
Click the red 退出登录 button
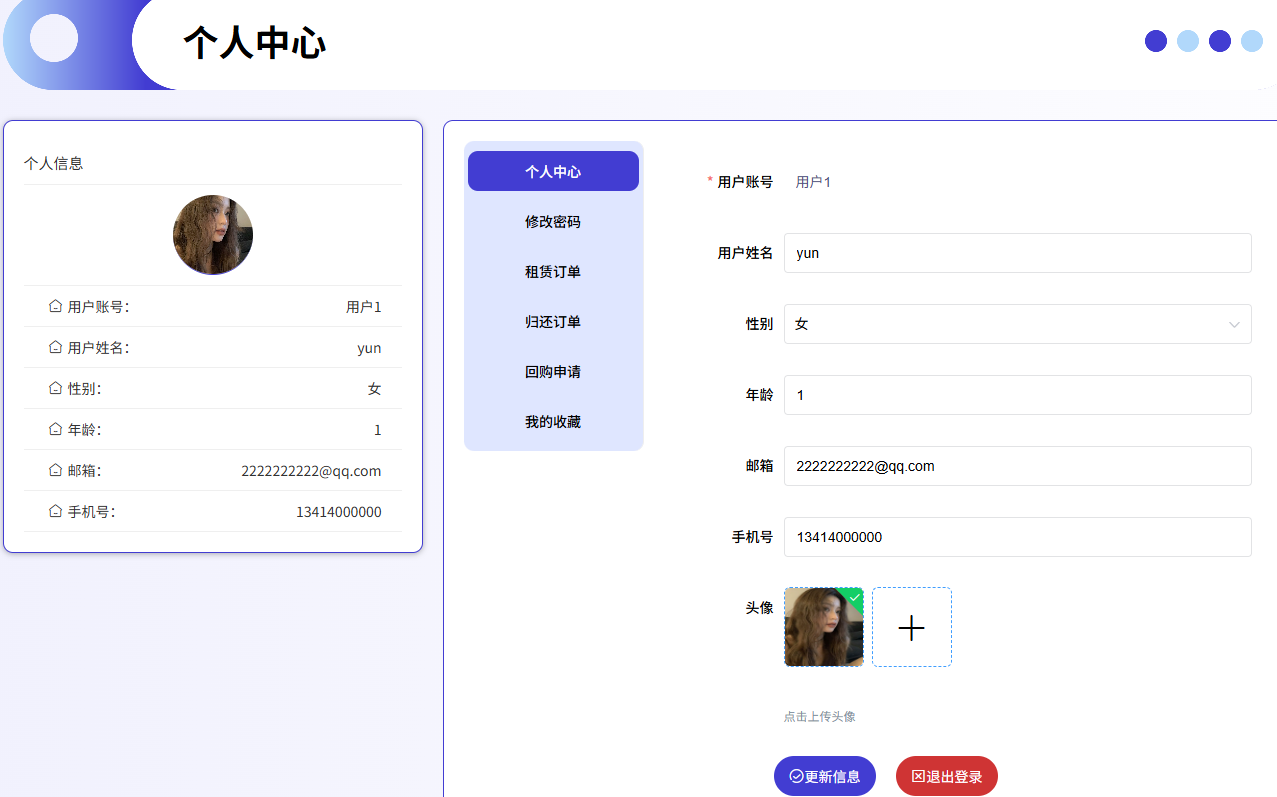pyautogui.click(x=946, y=776)
